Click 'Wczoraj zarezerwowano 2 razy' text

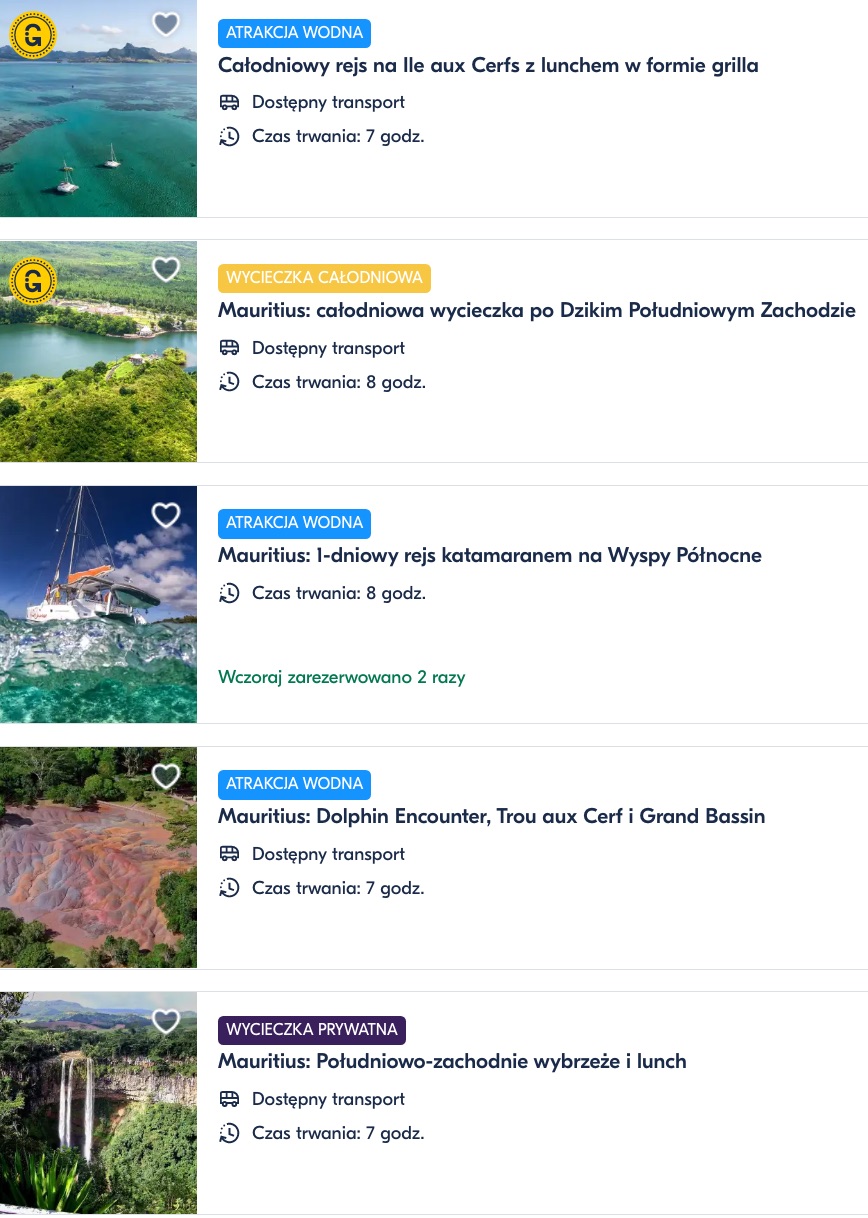(x=342, y=678)
